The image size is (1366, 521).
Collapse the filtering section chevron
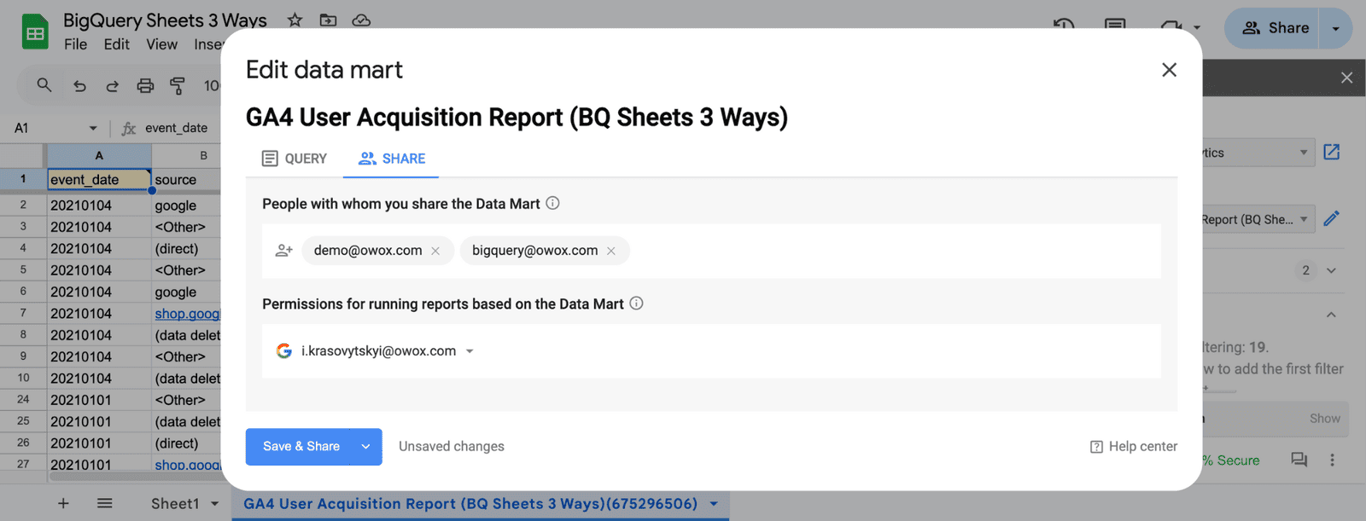point(1331,315)
